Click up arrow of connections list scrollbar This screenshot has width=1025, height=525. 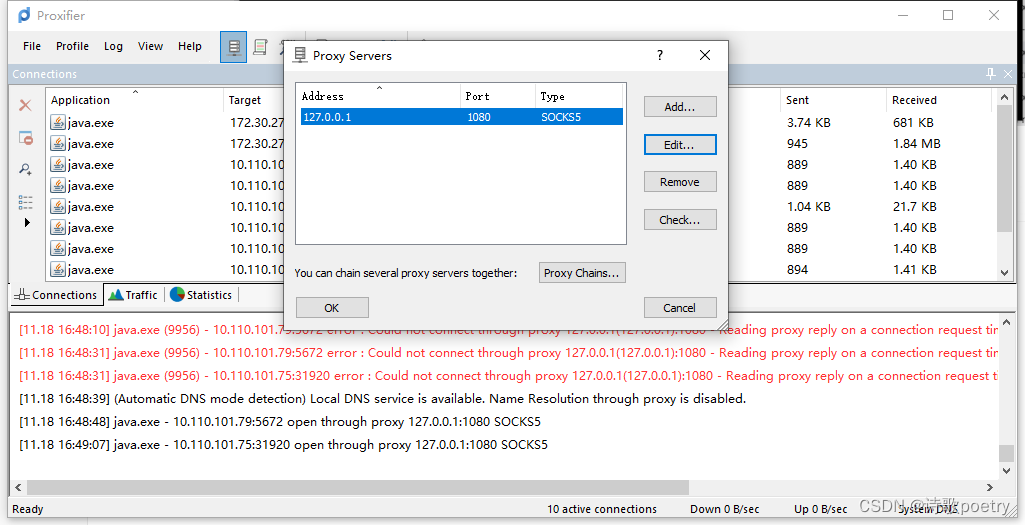point(1005,97)
